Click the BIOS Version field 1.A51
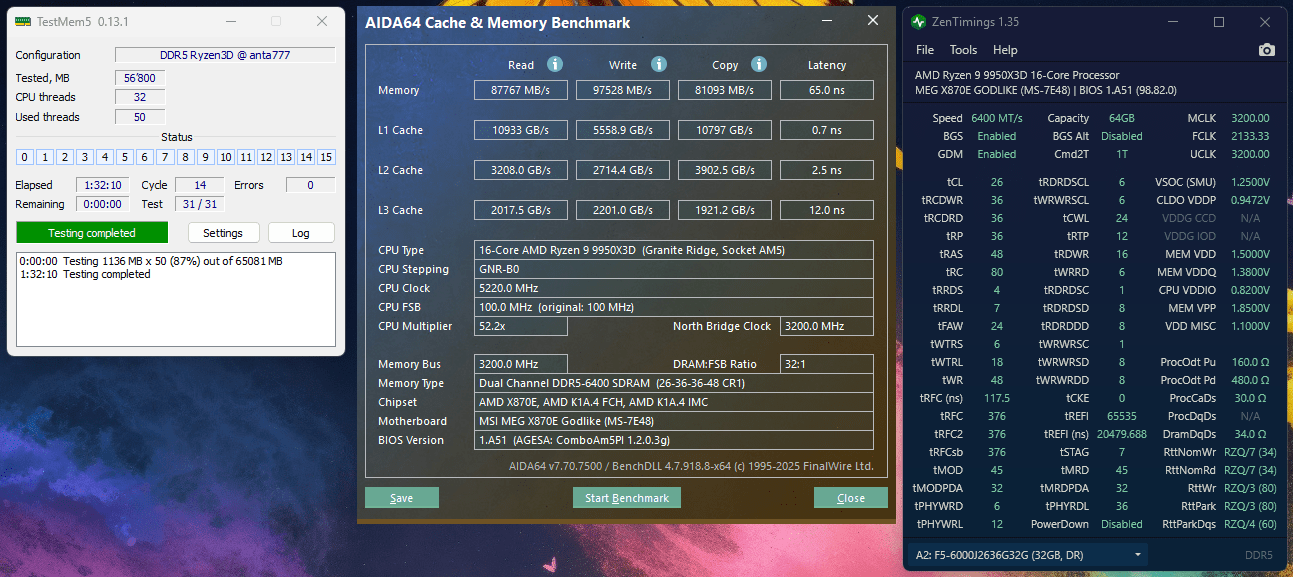The height and width of the screenshot is (577, 1293). pos(674,440)
